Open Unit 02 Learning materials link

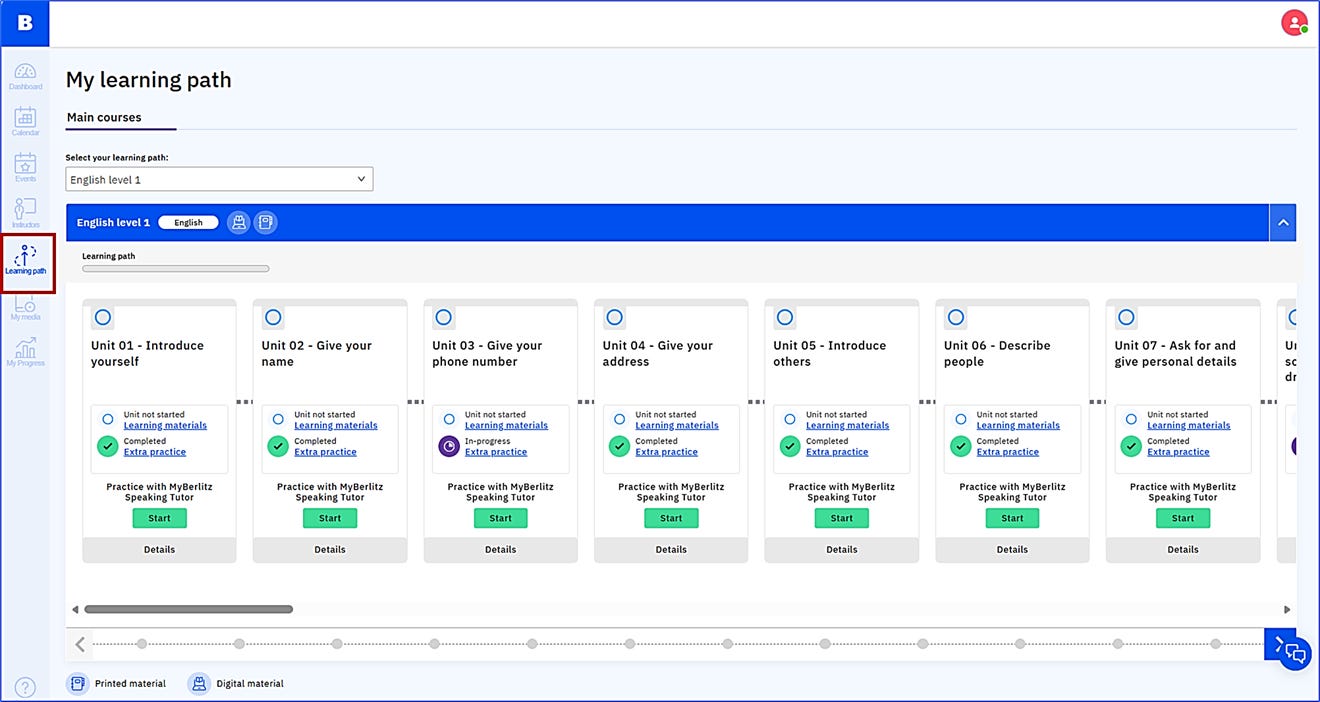pyautogui.click(x=335, y=426)
